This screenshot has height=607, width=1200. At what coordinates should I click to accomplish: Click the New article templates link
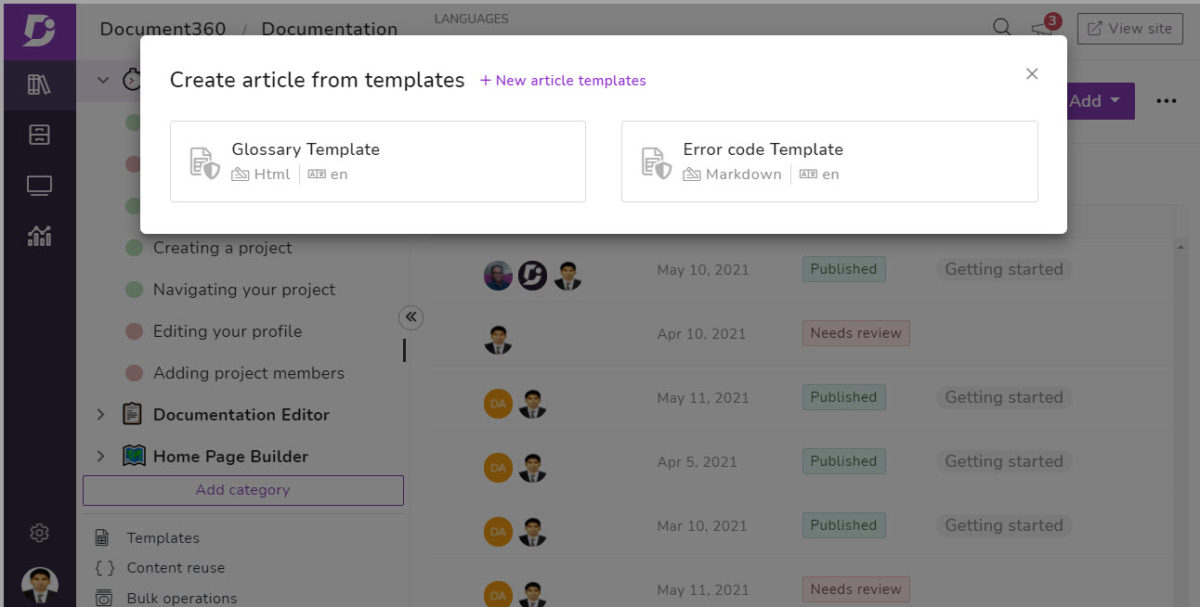coord(563,81)
